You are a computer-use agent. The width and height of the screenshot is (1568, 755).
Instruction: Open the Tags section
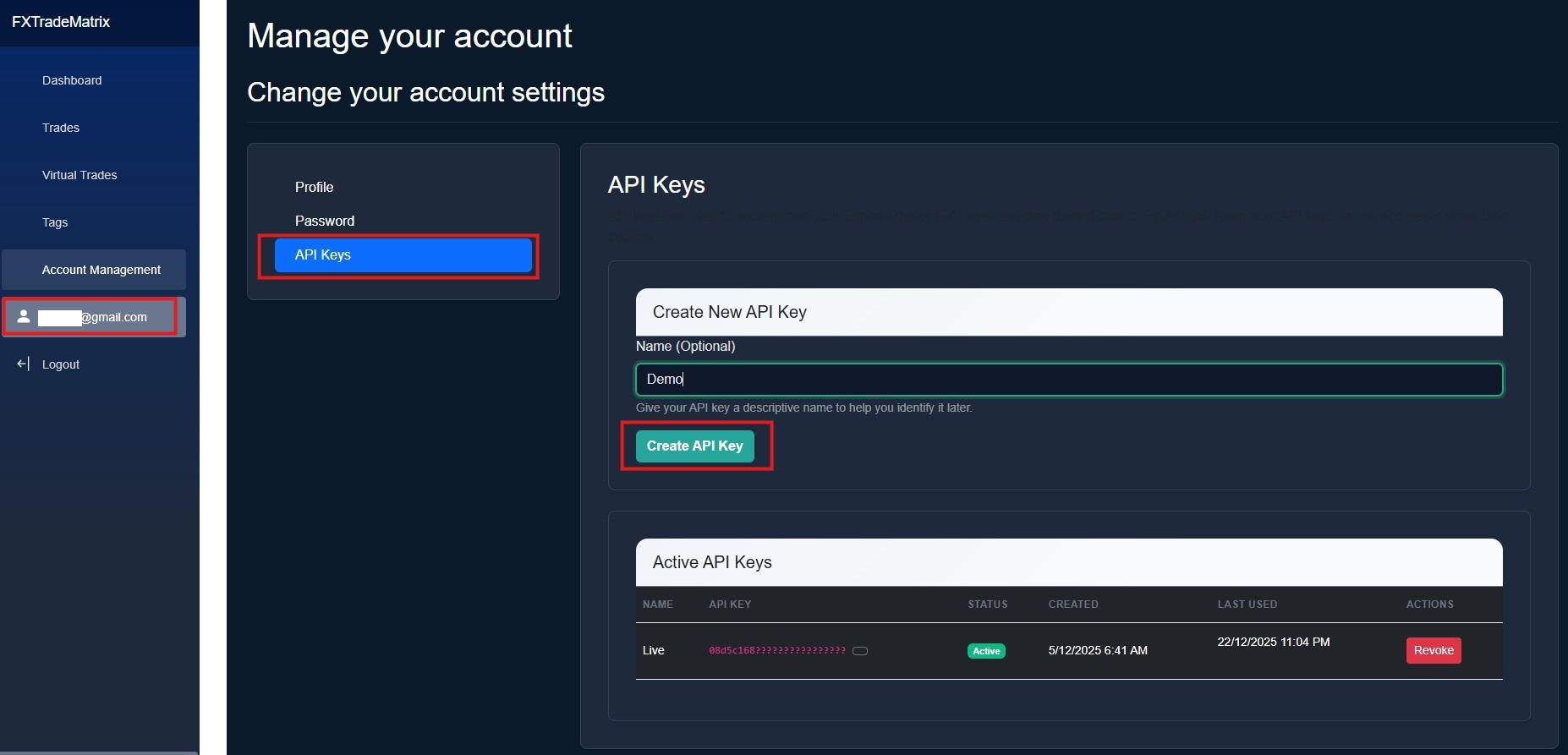[54, 222]
